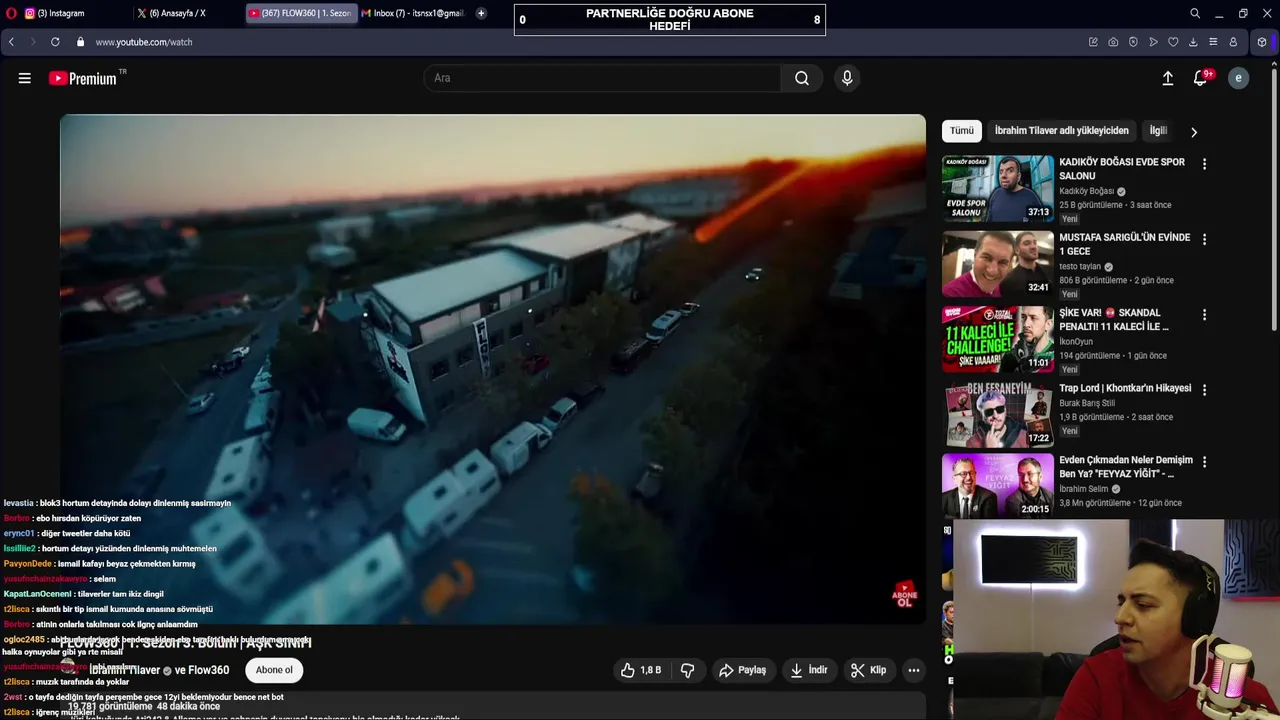Open testo taylan channel link
Viewport: 1280px width, 720px height.
[x=1080, y=267]
